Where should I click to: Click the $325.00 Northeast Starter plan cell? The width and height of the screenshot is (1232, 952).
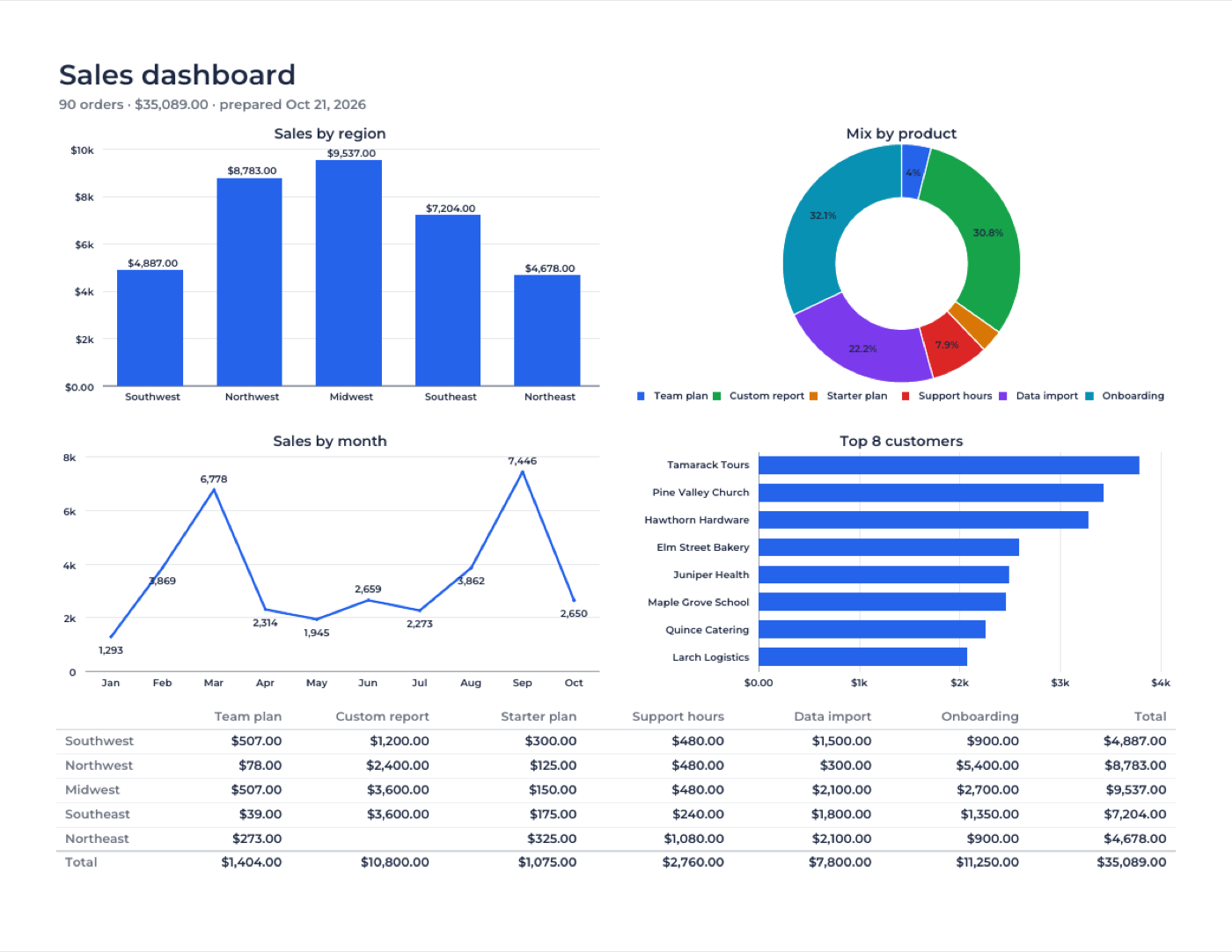tap(552, 838)
